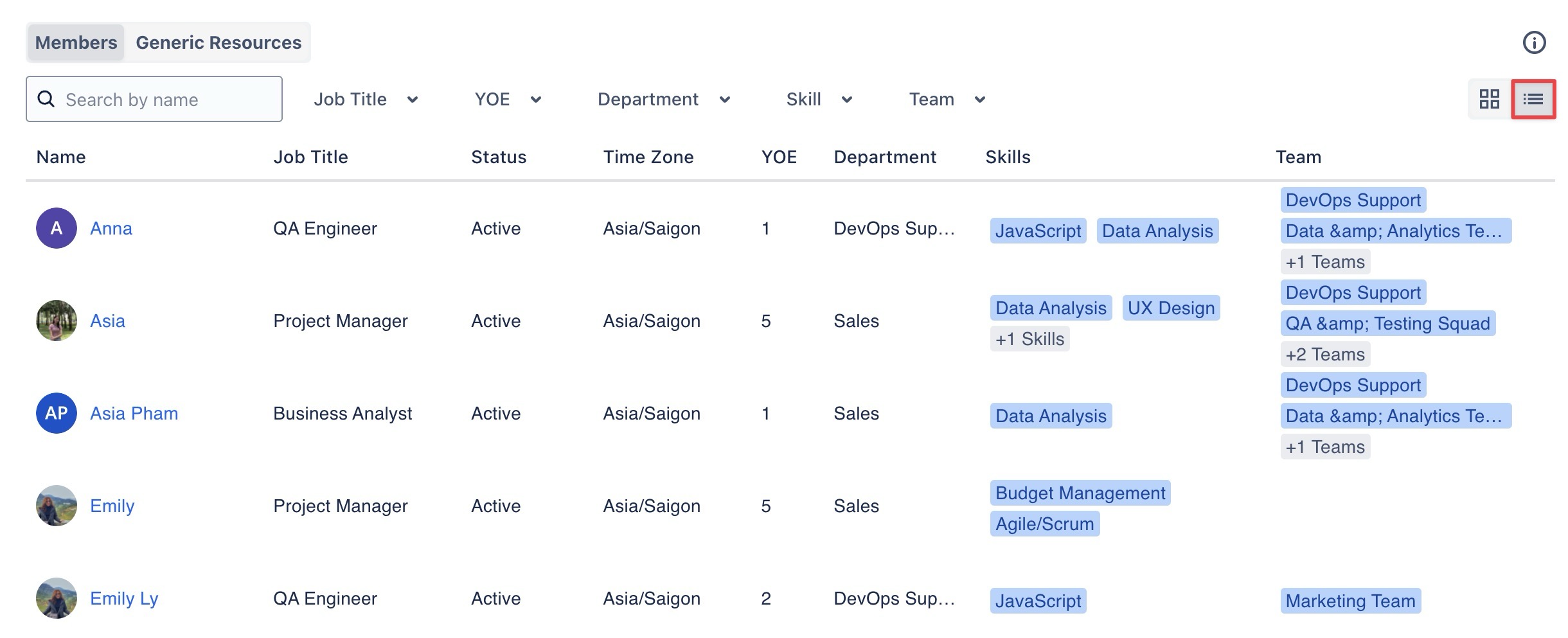Select the Members tab

click(76, 43)
